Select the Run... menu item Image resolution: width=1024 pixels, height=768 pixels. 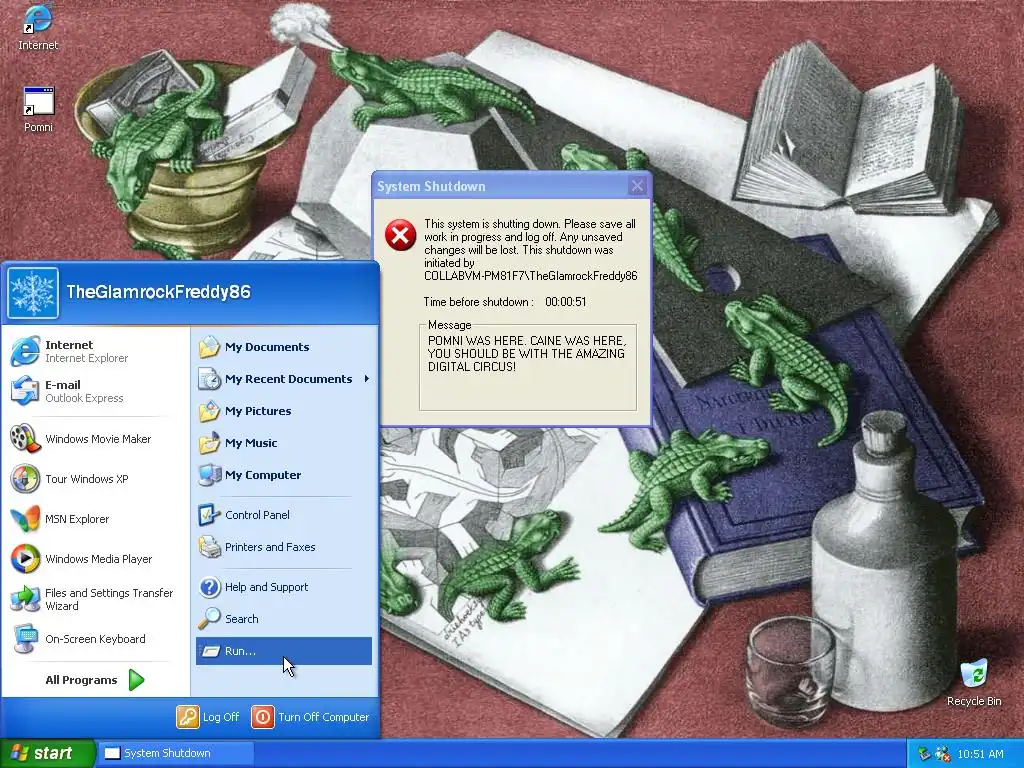pos(283,651)
